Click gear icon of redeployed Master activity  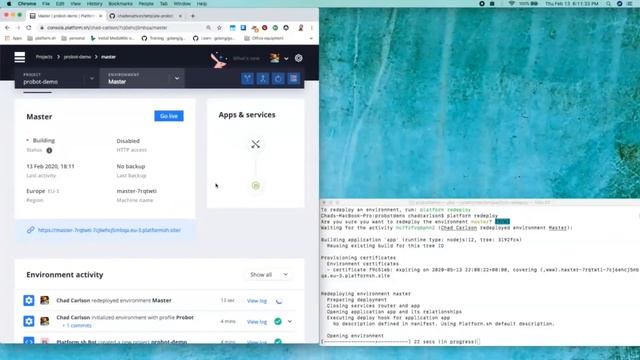coord(29,300)
